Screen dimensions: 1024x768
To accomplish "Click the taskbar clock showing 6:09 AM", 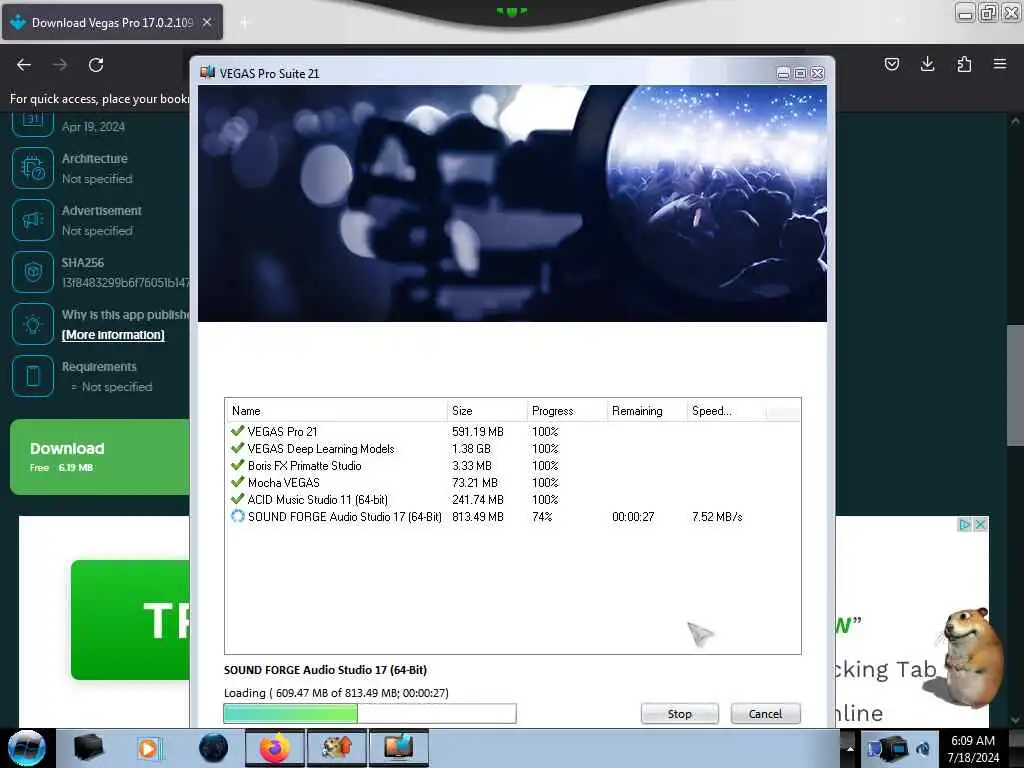I will tap(973, 749).
